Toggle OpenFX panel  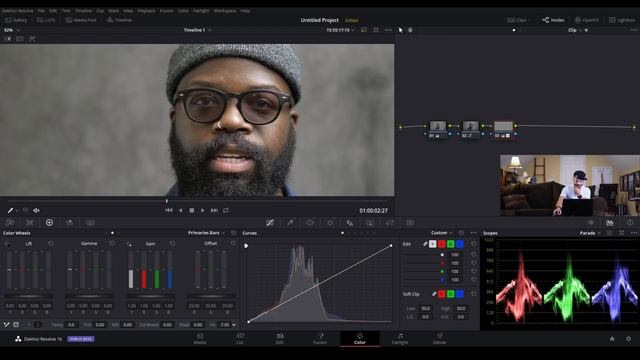[587, 20]
